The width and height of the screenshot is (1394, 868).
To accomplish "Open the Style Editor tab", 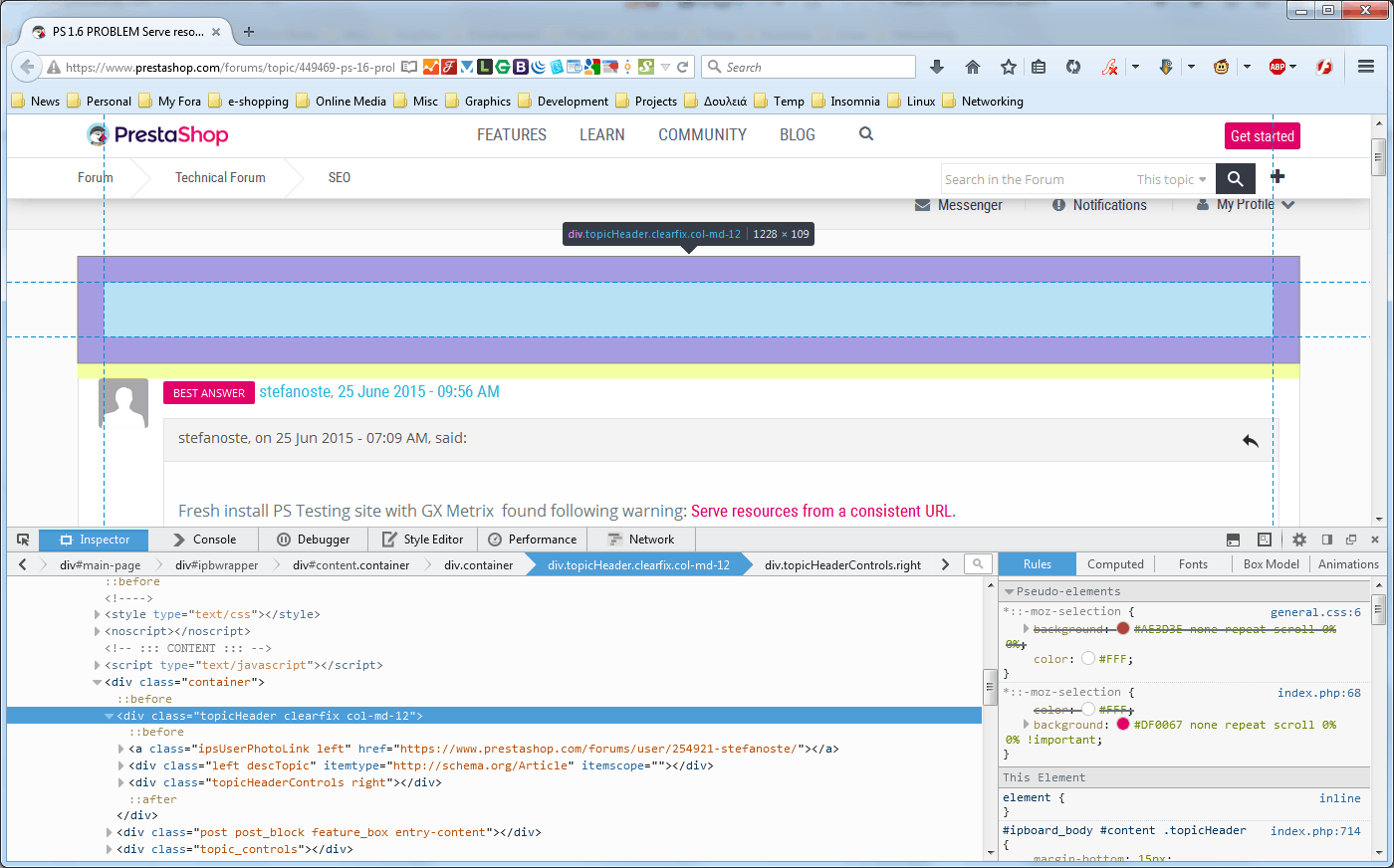I will (x=423, y=540).
